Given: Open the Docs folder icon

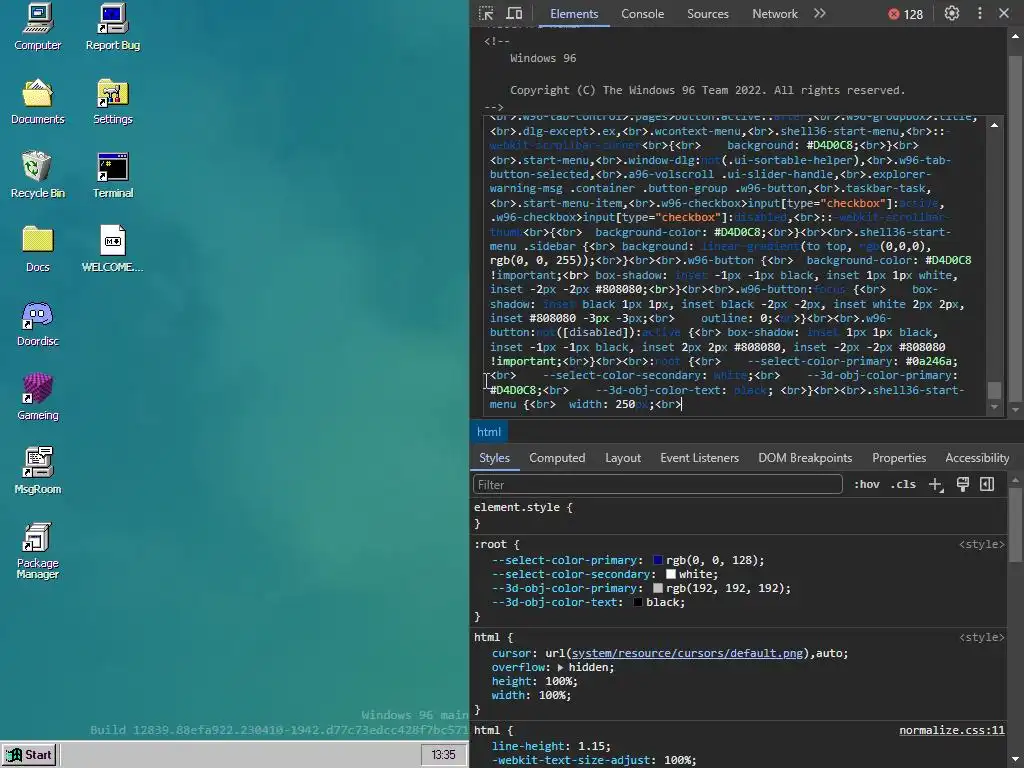Looking at the screenshot, I should pos(37,249).
